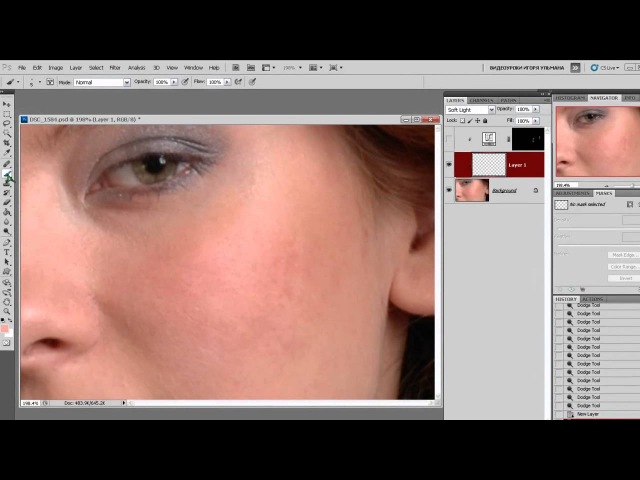This screenshot has height=480, width=640.
Task: Select the Paint Bucket tool
Action: pos(7,212)
